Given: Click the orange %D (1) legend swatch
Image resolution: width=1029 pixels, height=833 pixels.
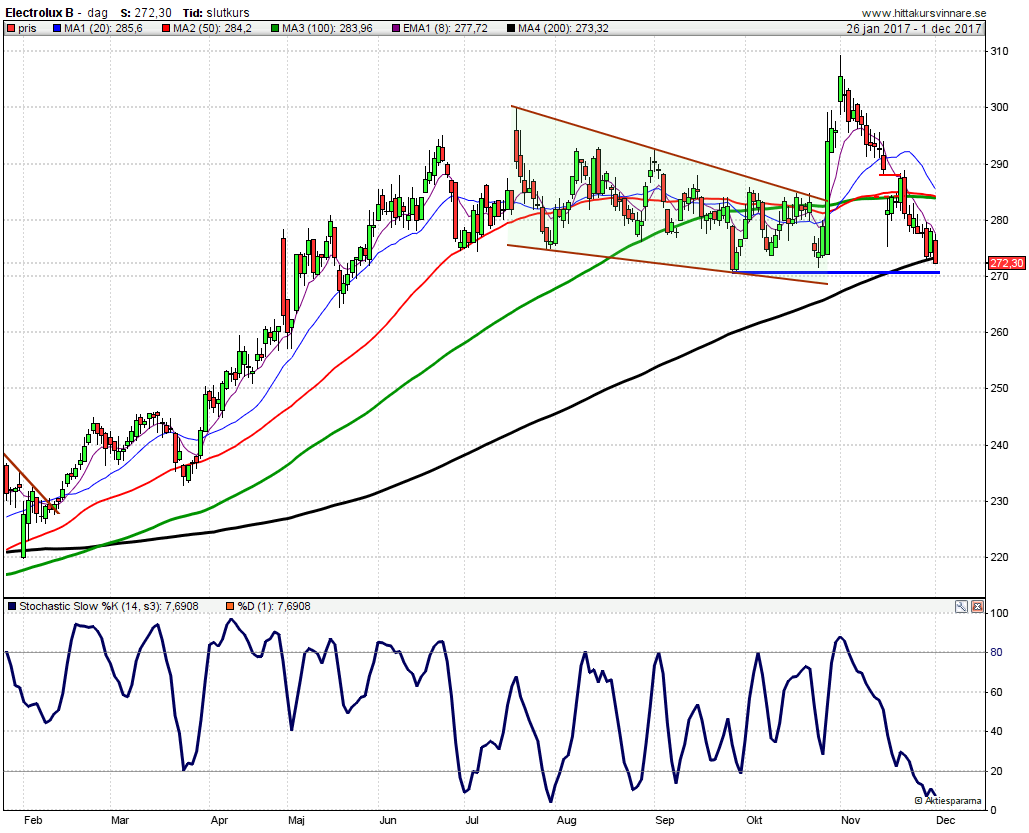Looking at the screenshot, I should 230,607.
